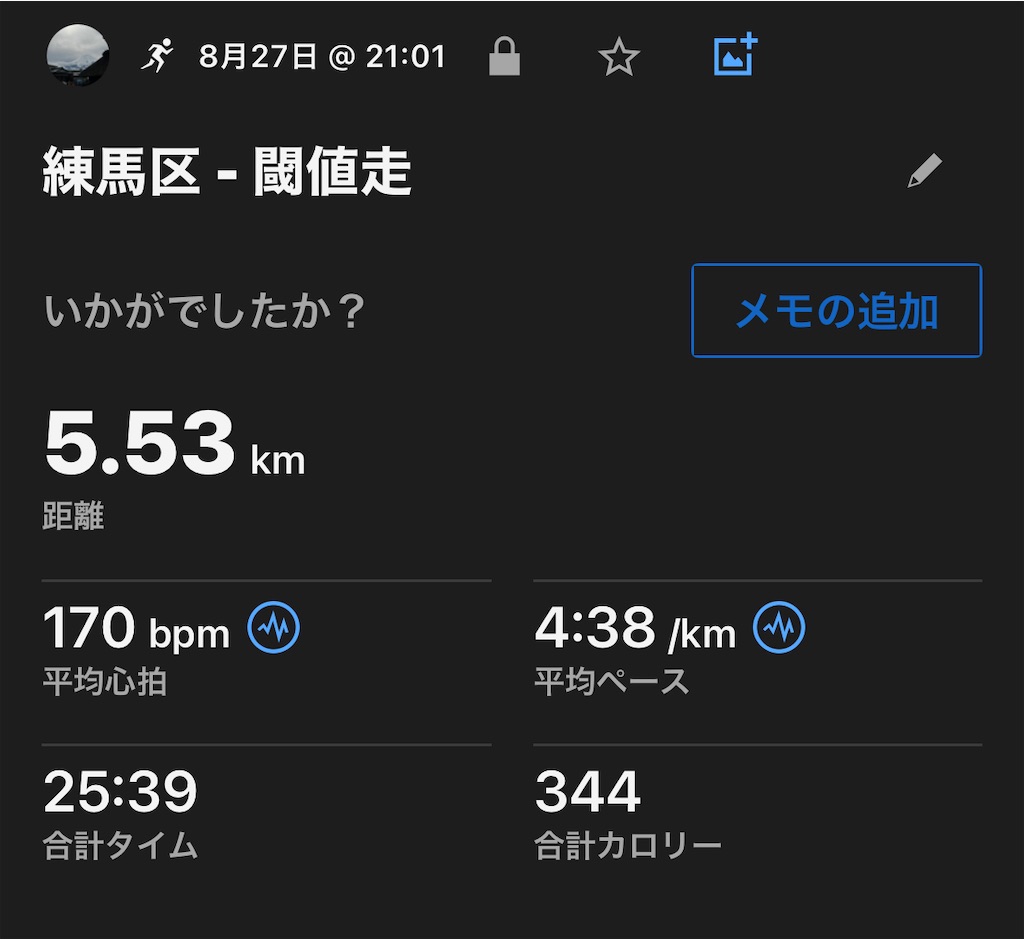Select the 練馬区 - 閾値走 activity title

click(227, 172)
